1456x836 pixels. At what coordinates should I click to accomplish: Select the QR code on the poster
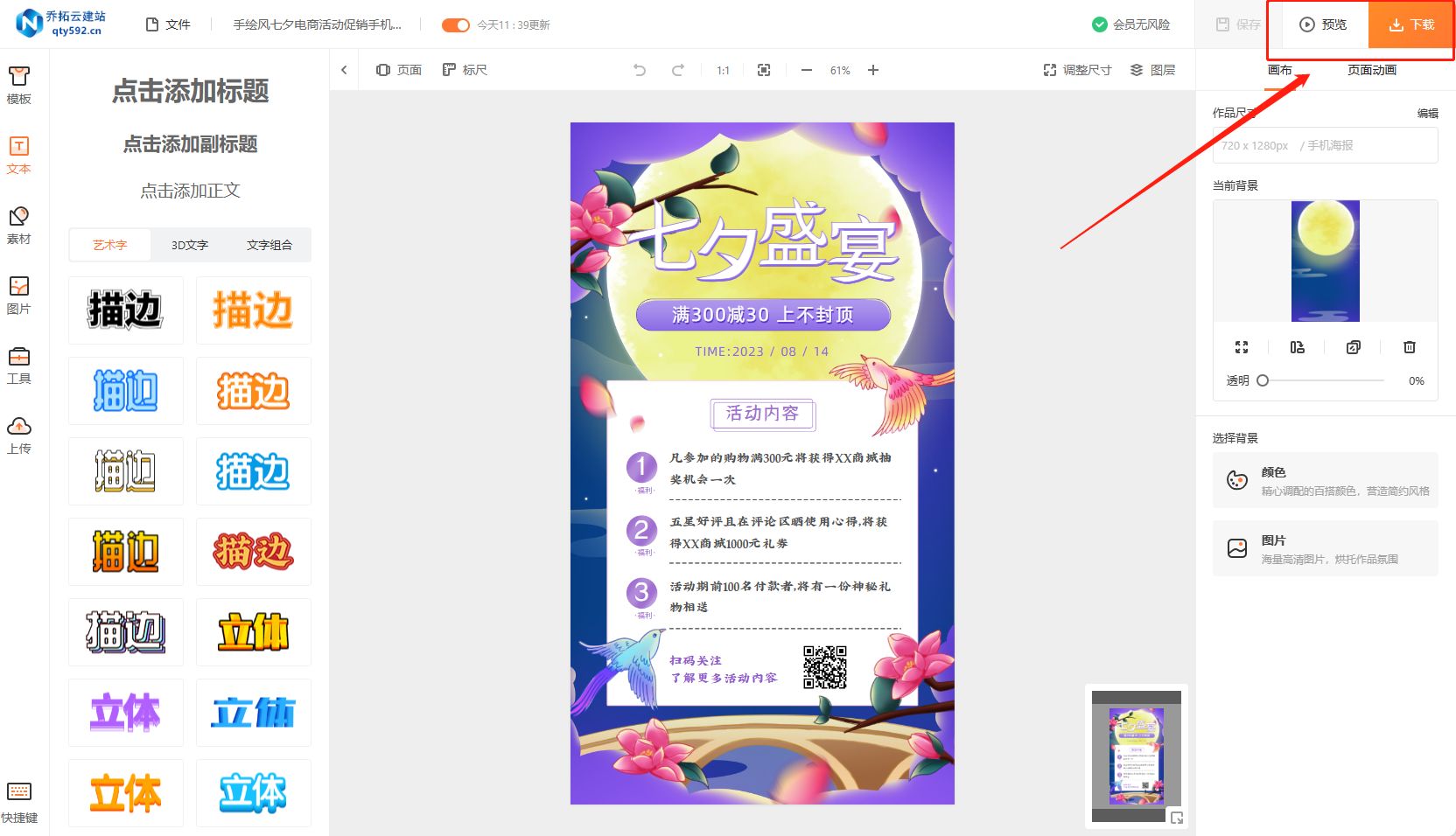(825, 667)
